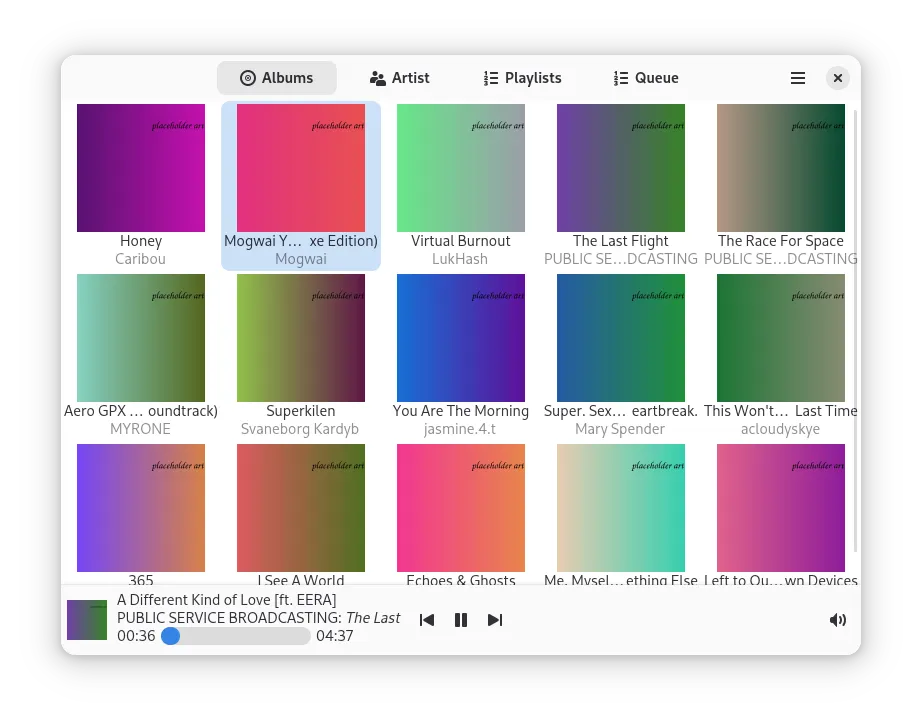Screen dimensions: 922x722
Task: Click 'The Last Flight' title text
Action: [x=621, y=241]
